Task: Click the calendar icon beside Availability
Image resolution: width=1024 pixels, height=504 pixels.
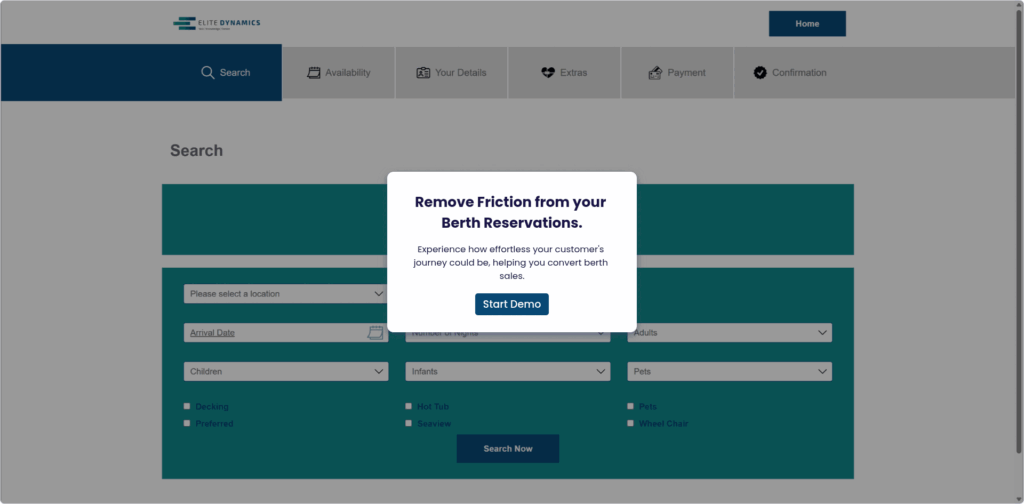Action: (x=314, y=72)
